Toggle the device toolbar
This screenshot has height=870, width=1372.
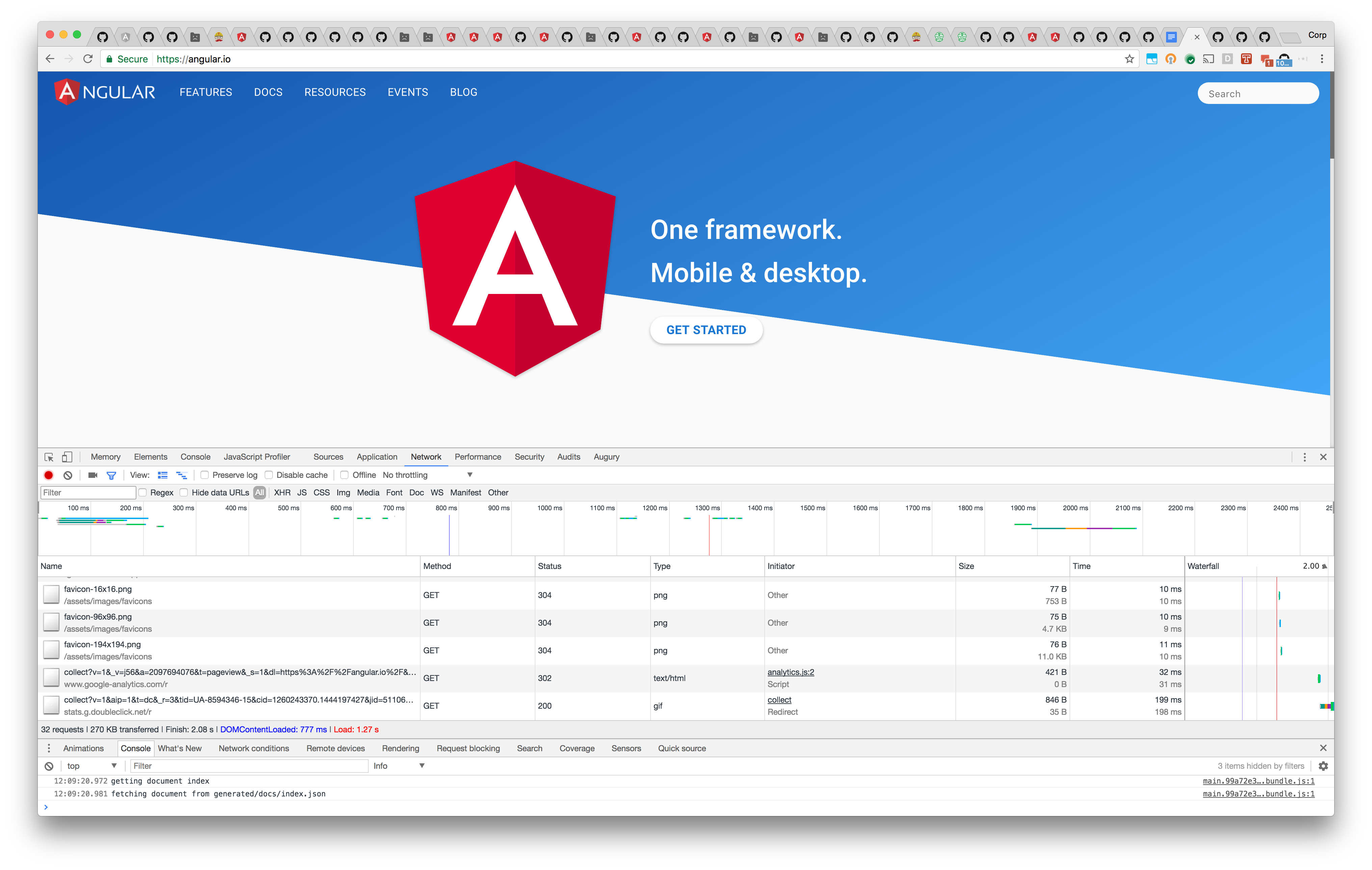[x=67, y=457]
